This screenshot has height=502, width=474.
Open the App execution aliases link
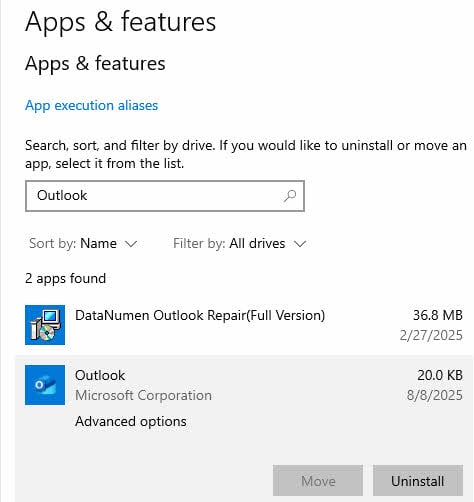(x=91, y=105)
